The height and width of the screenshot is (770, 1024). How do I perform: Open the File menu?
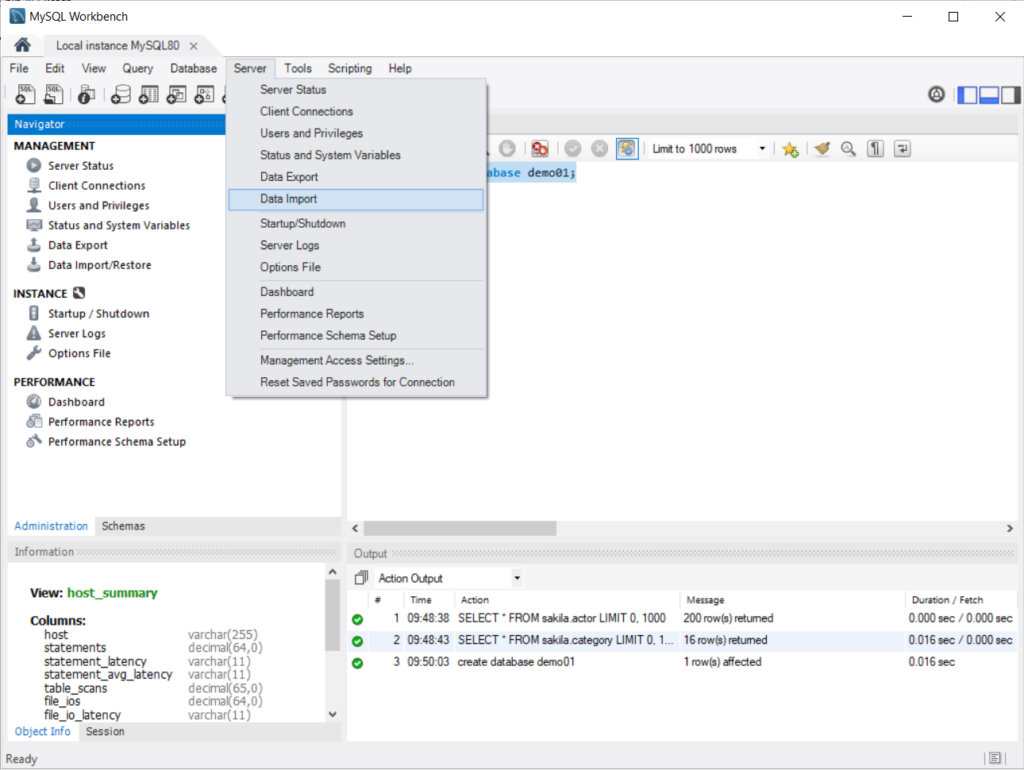(19, 69)
